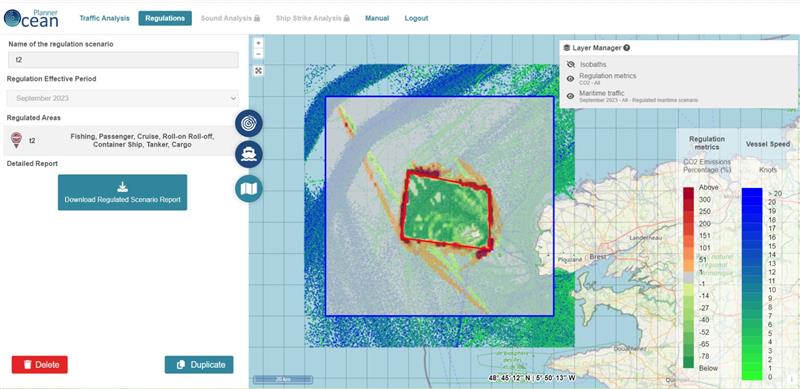This screenshot has height=389, width=800.
Task: Click the lock icon beside Ship Strike Analysis
Action: pyautogui.click(x=347, y=18)
